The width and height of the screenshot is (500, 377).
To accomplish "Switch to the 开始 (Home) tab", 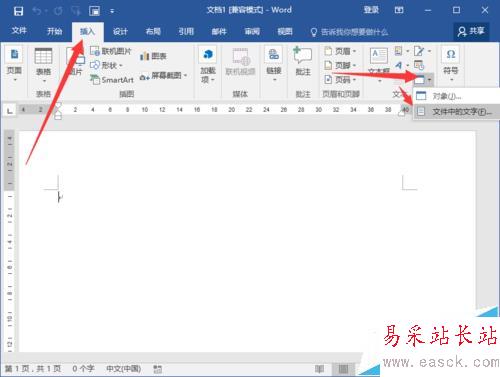I will (54, 31).
